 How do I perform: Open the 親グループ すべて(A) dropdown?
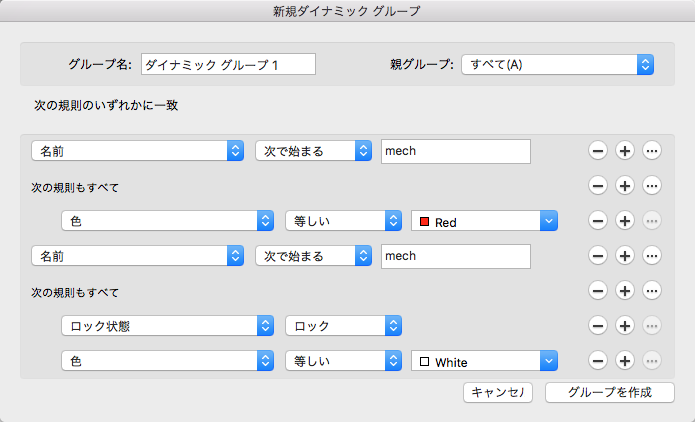[x=557, y=64]
